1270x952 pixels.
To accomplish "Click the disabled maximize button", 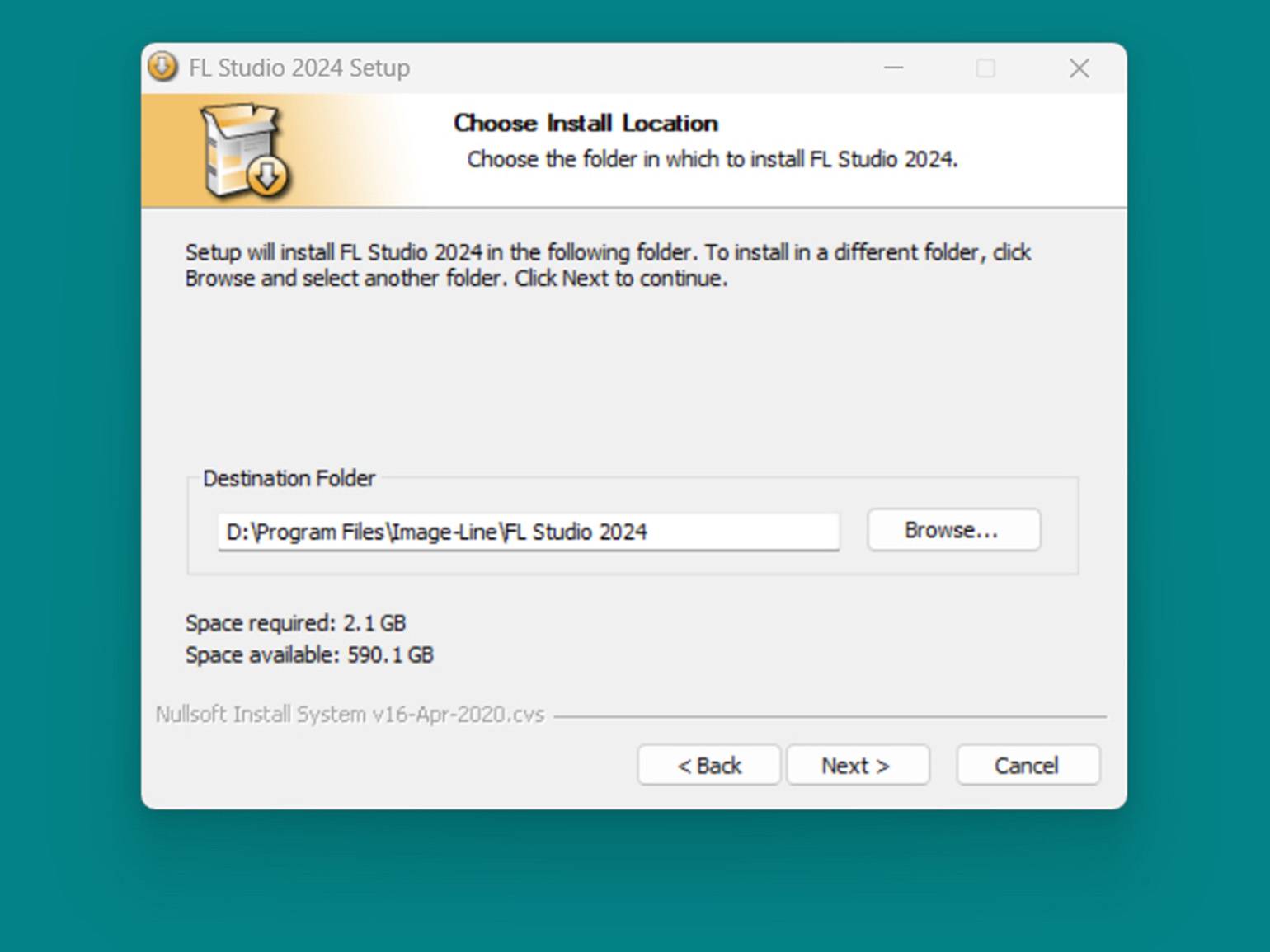I will (985, 68).
